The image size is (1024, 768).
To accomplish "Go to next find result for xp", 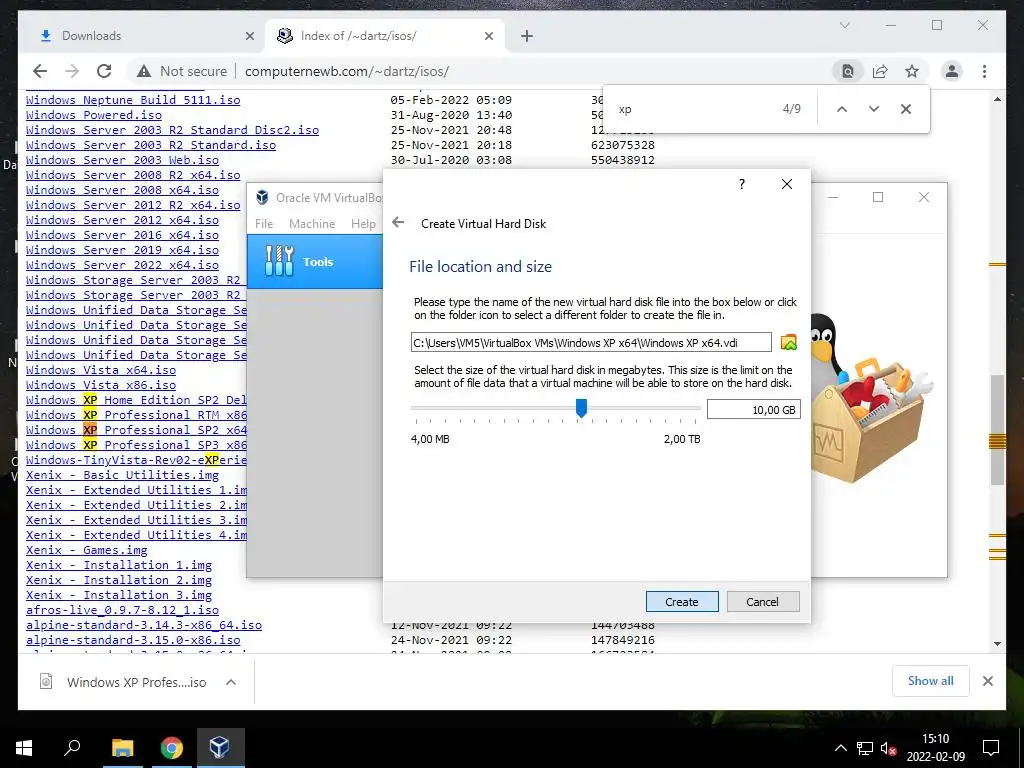I will pyautogui.click(x=874, y=109).
